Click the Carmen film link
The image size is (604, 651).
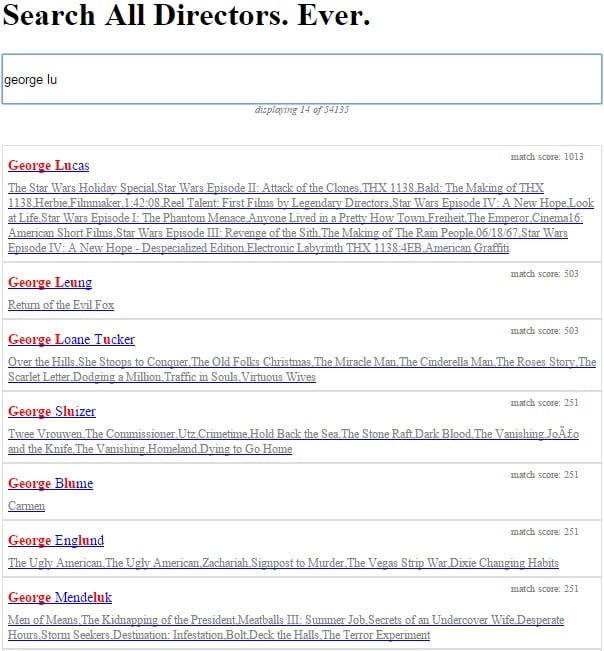click(x=26, y=506)
